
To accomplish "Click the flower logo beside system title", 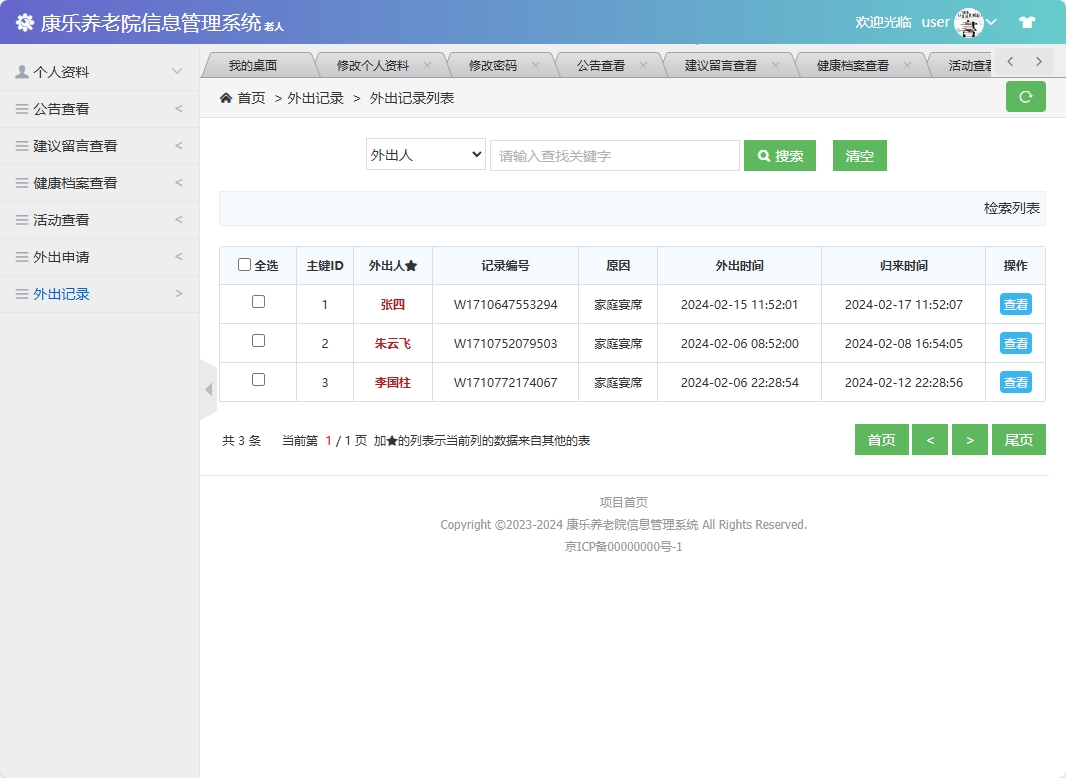I will (x=23, y=21).
